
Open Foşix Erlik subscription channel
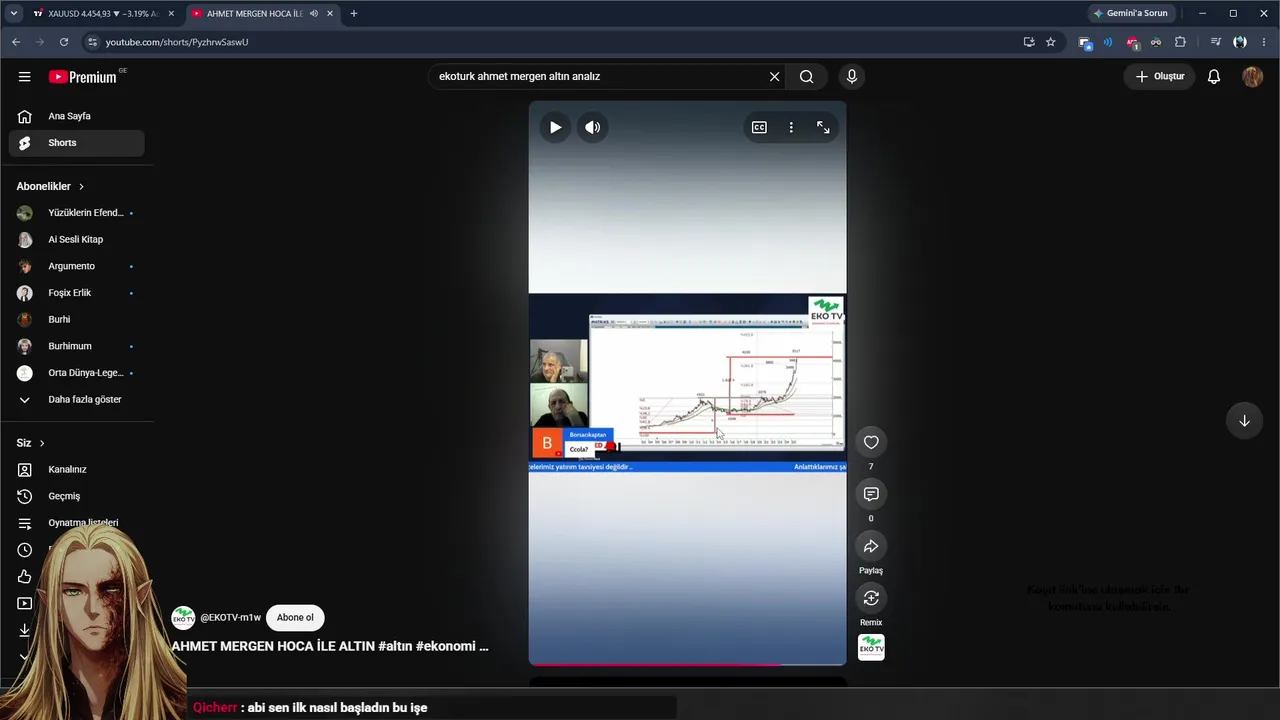click(76, 293)
